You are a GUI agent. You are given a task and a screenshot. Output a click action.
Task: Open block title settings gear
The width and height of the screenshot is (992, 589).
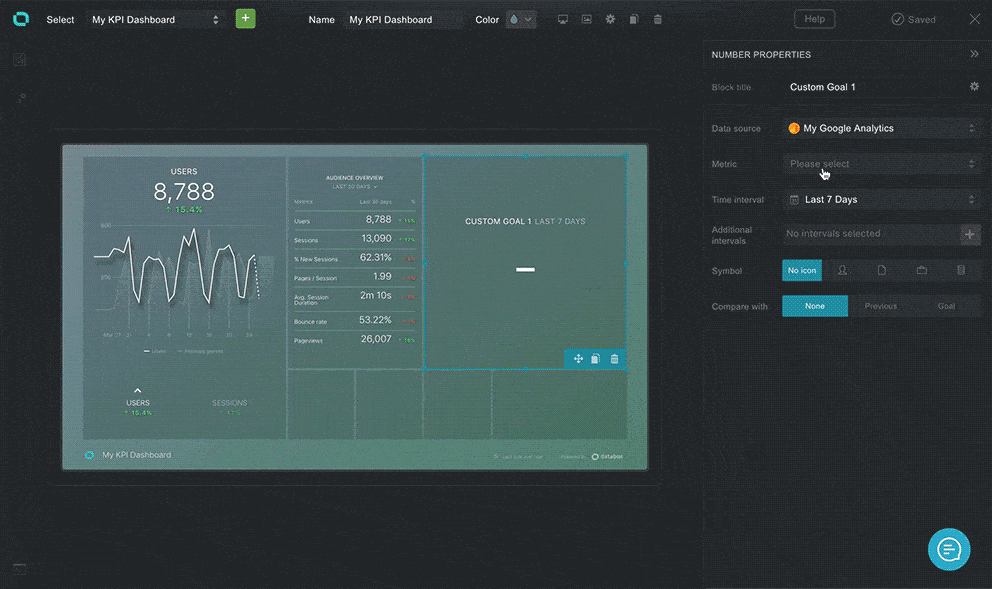pyautogui.click(x=974, y=87)
